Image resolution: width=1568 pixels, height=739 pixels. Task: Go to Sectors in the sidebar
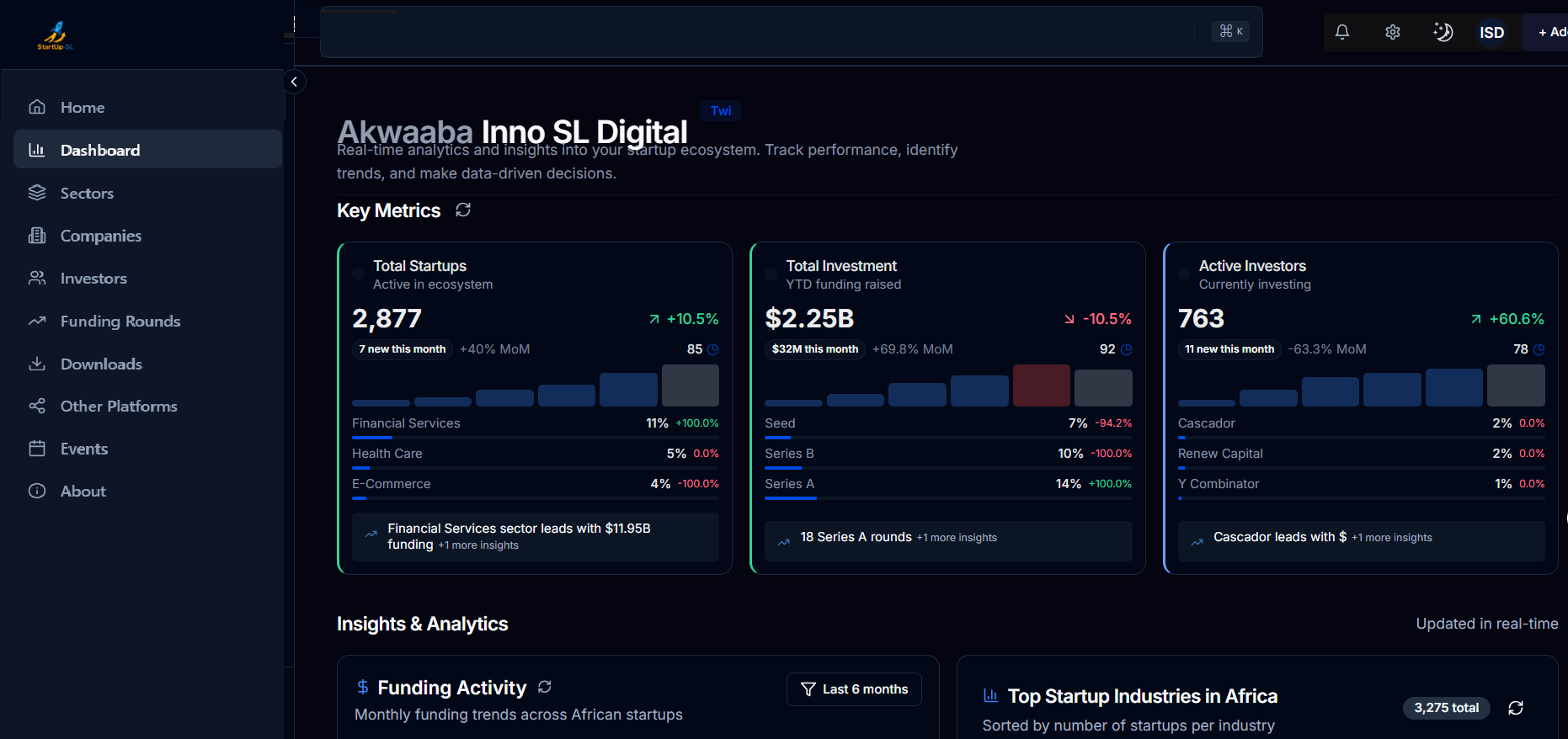[x=87, y=194]
